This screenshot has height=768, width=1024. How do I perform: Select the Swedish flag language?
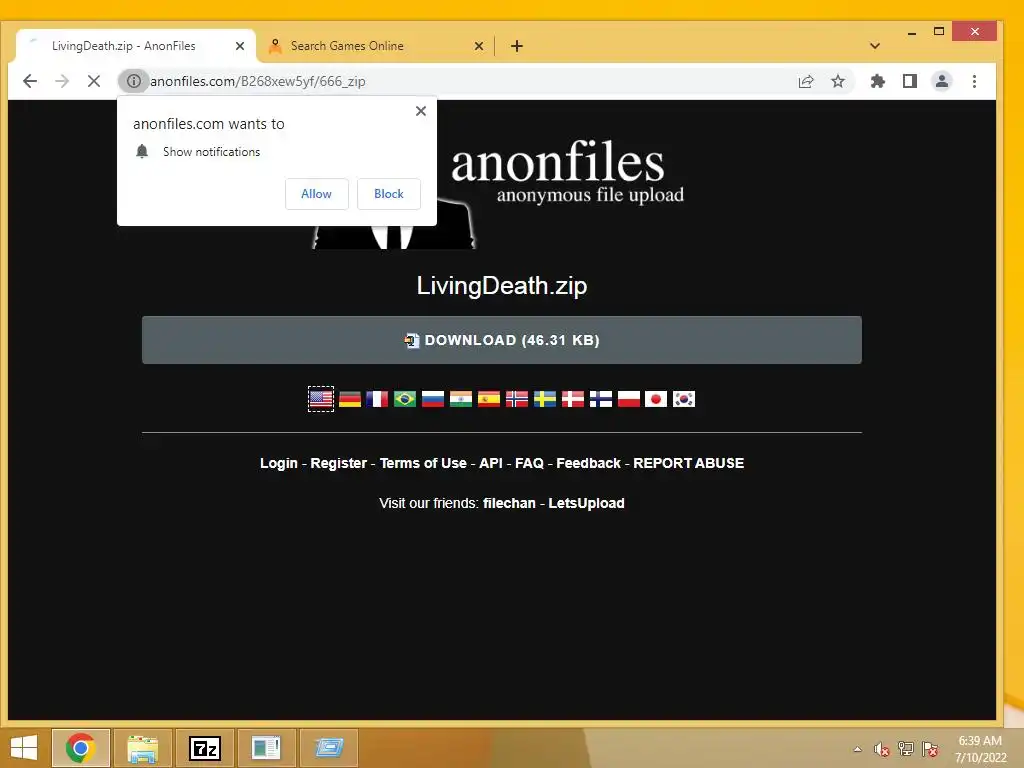tap(545, 399)
